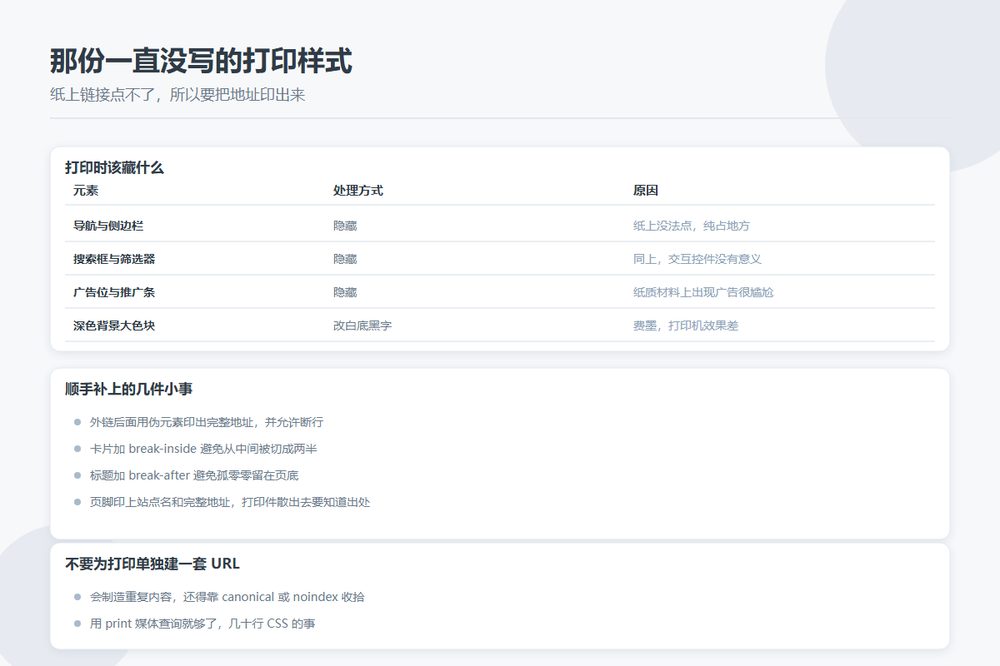Click the 打印时该藏什么 card heading
This screenshot has height=666, width=1000.
114,168
